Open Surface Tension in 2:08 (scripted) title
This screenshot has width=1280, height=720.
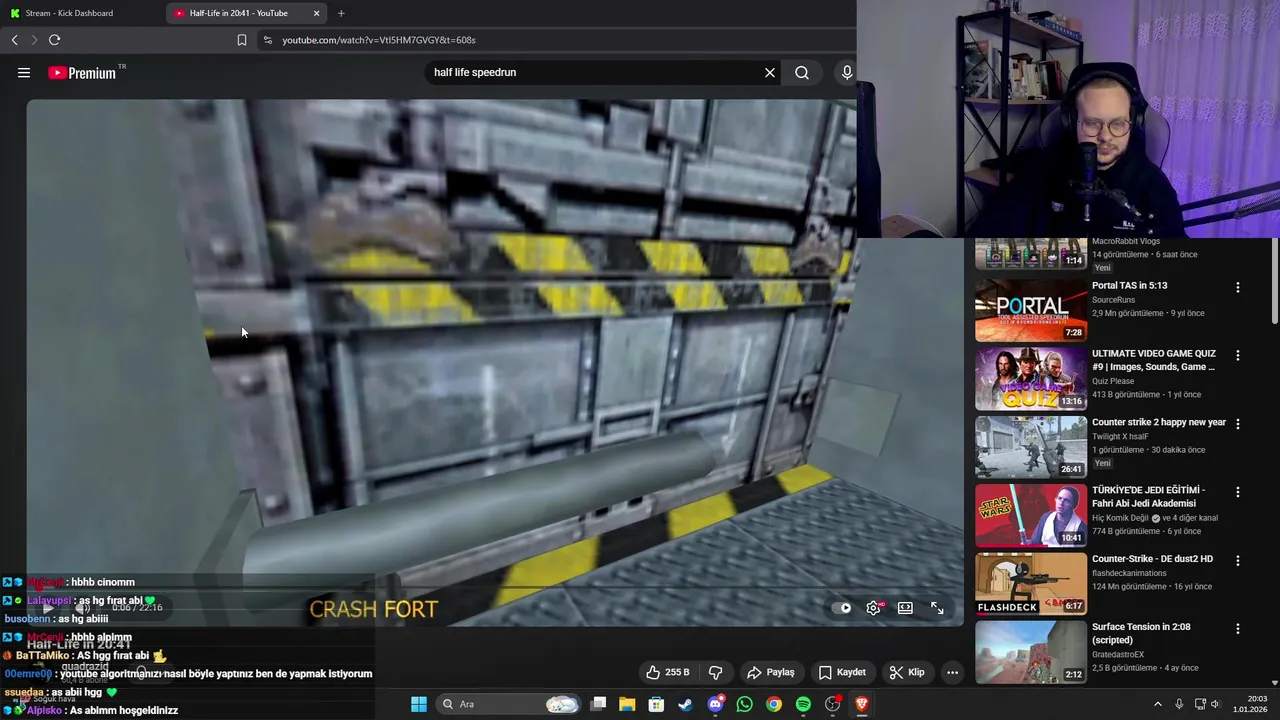[1141, 633]
